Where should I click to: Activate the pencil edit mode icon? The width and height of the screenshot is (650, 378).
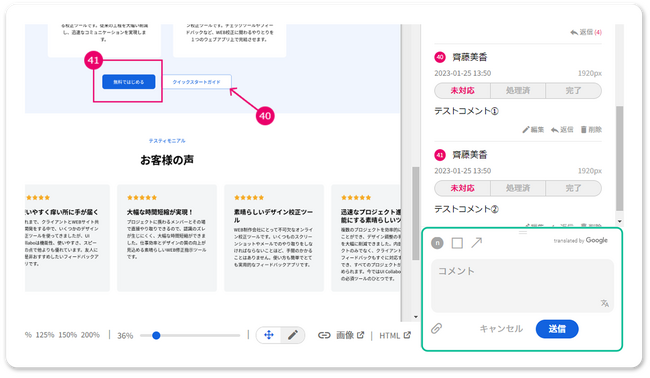point(293,335)
